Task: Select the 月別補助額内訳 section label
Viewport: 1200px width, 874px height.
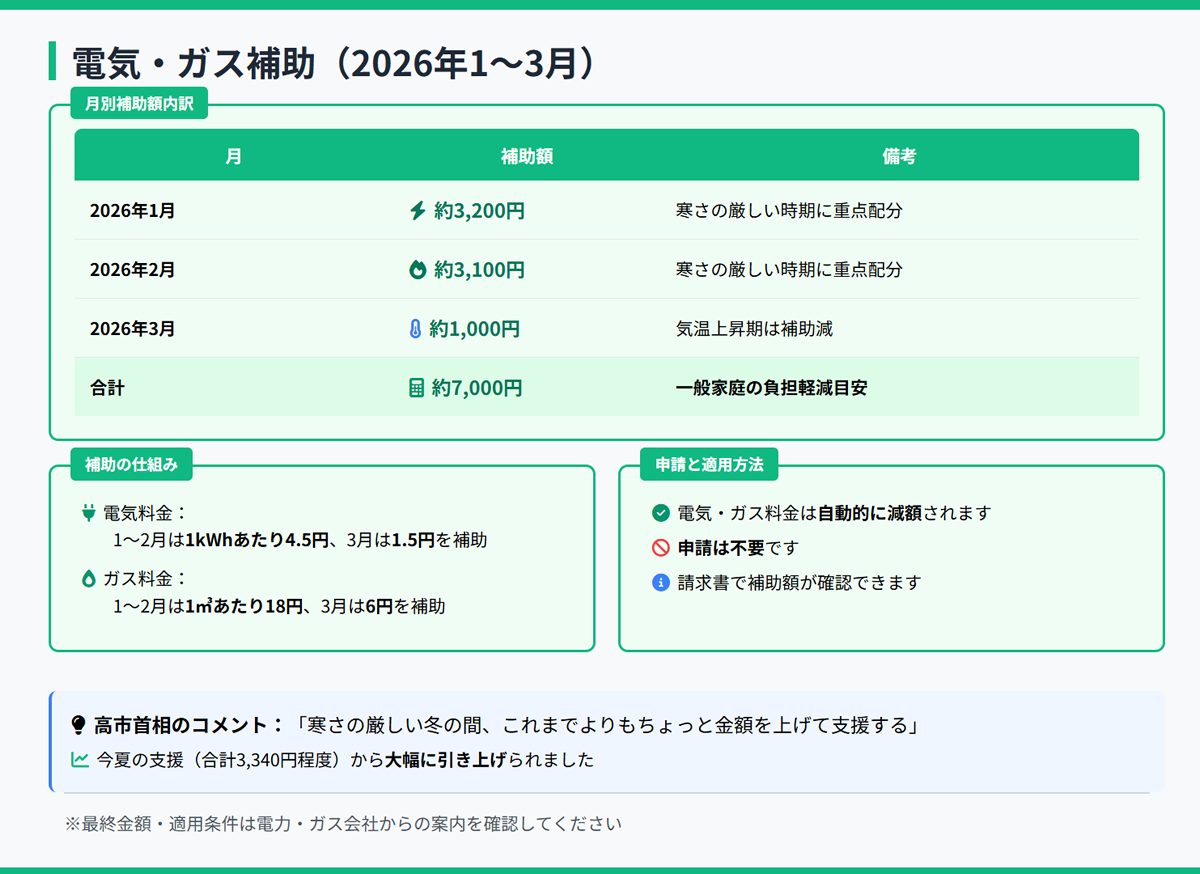Action: tap(139, 103)
